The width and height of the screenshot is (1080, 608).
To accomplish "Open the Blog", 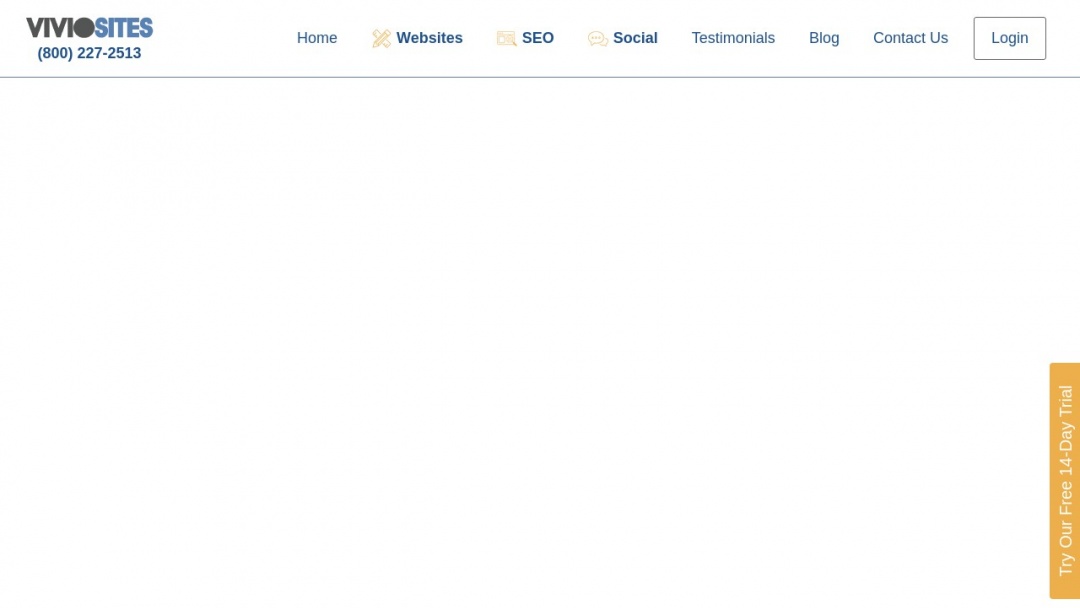I will pyautogui.click(x=824, y=38).
